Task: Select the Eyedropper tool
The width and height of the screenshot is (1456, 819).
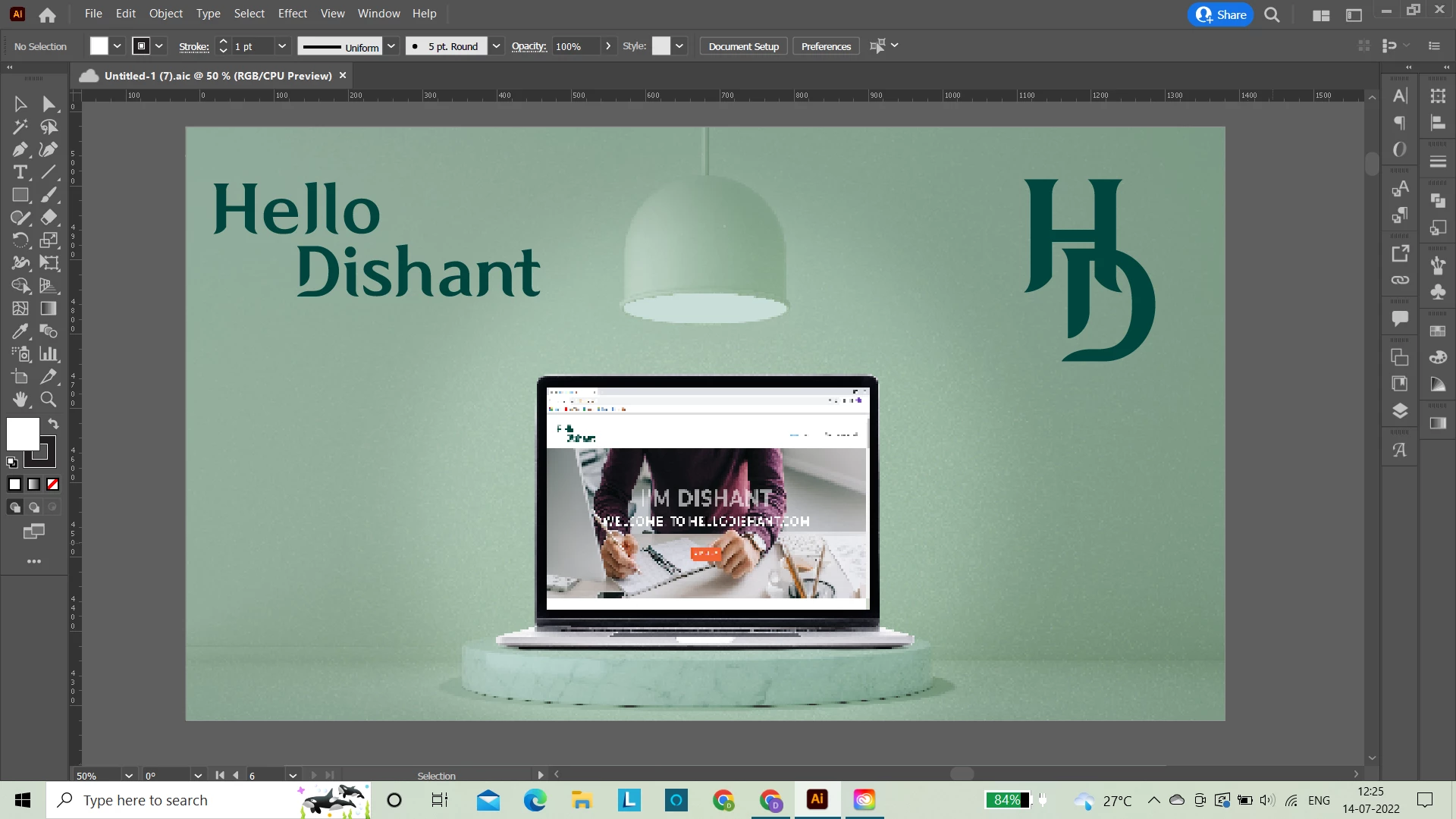Action: coord(20,331)
